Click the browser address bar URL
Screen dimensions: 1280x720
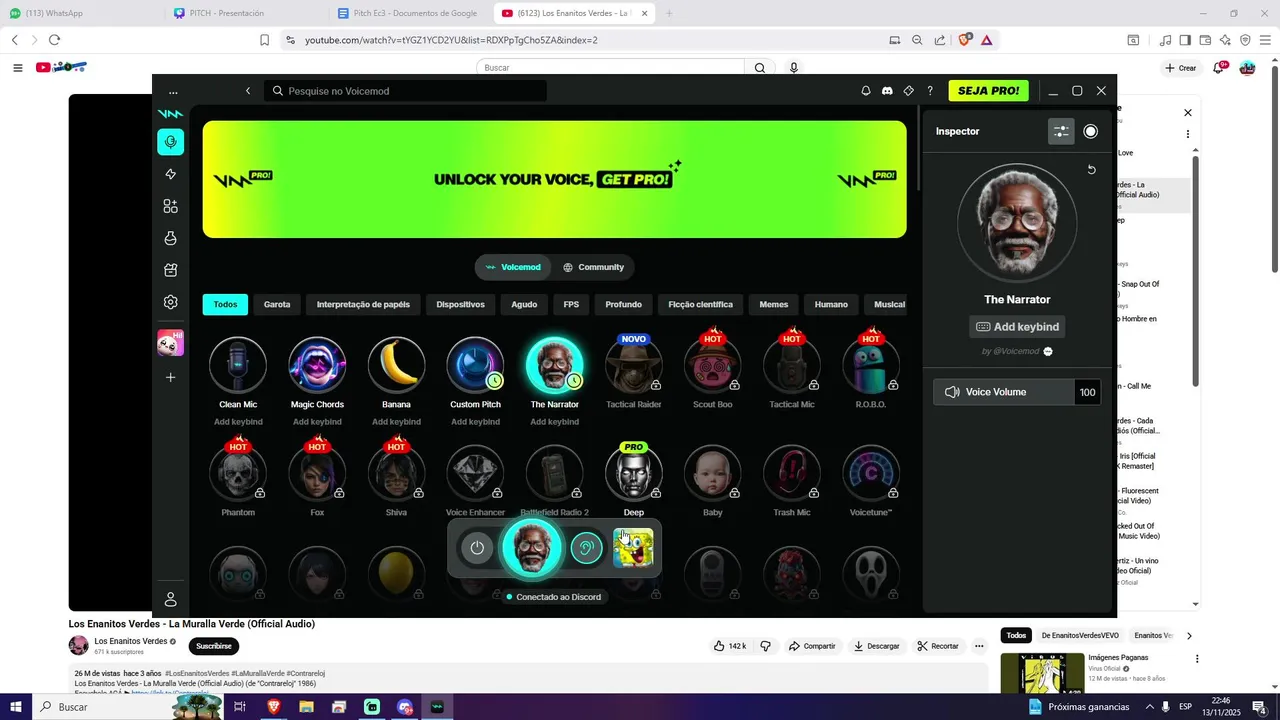451,40
